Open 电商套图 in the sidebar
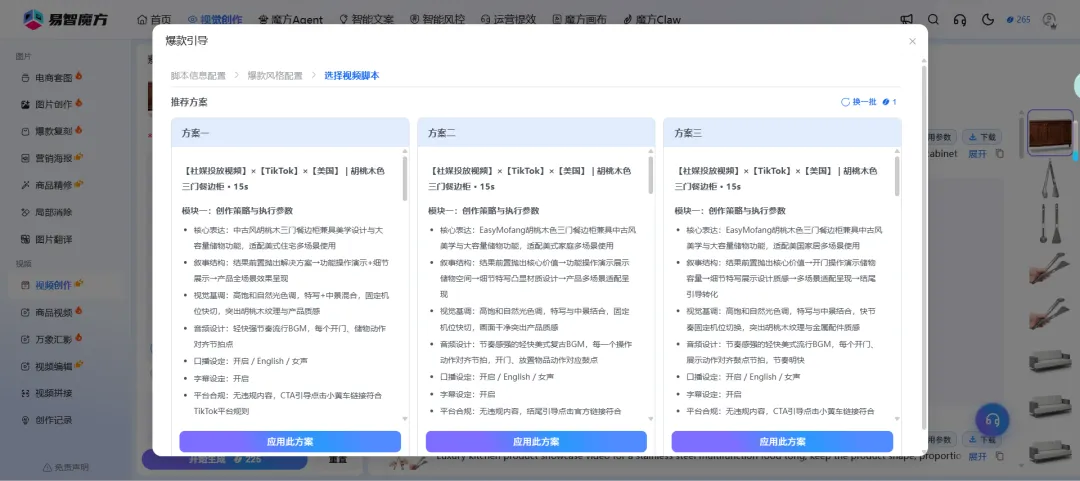This screenshot has width=1080, height=481. click(53, 78)
